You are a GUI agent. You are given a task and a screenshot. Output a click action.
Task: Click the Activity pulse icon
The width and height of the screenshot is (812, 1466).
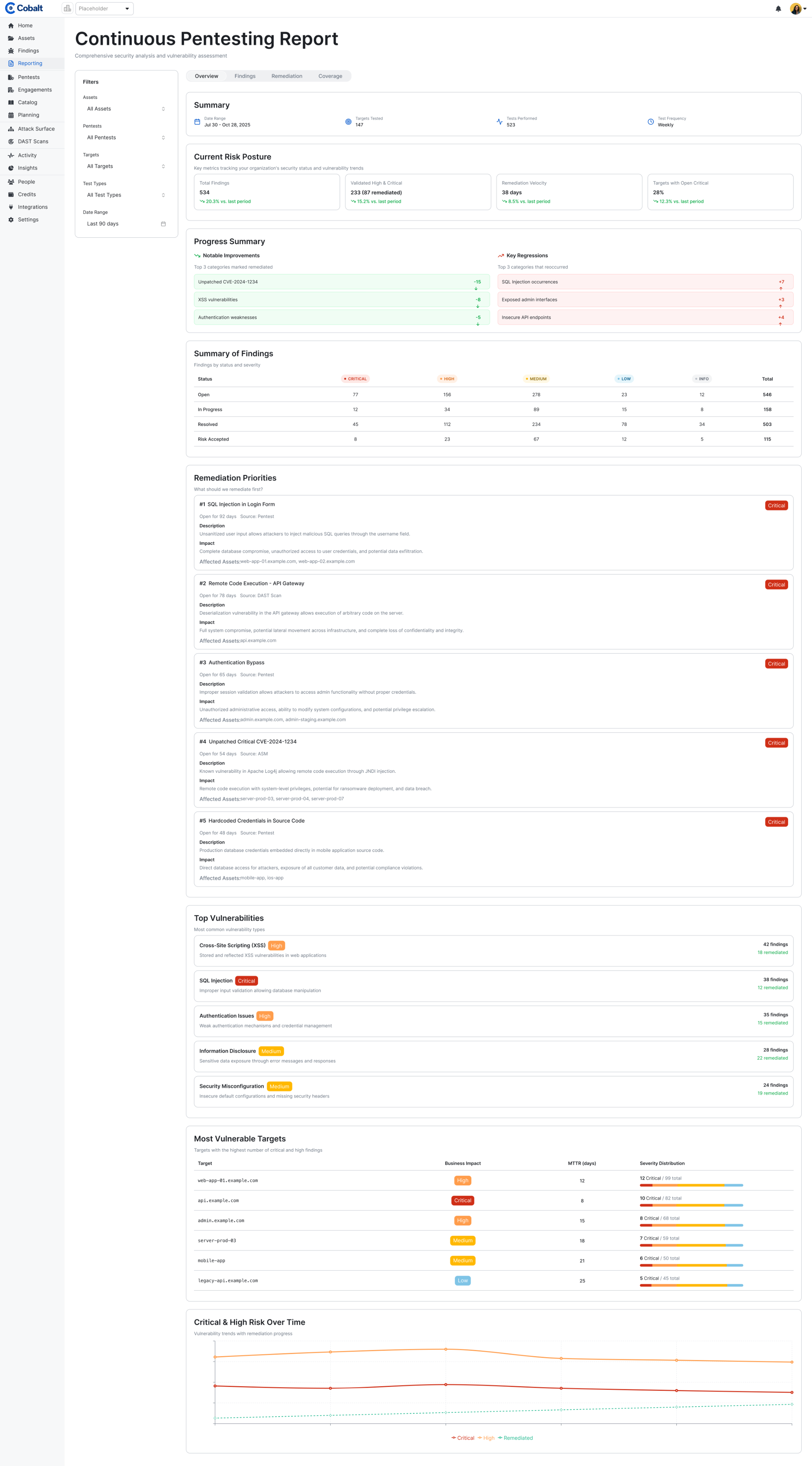pos(11,155)
